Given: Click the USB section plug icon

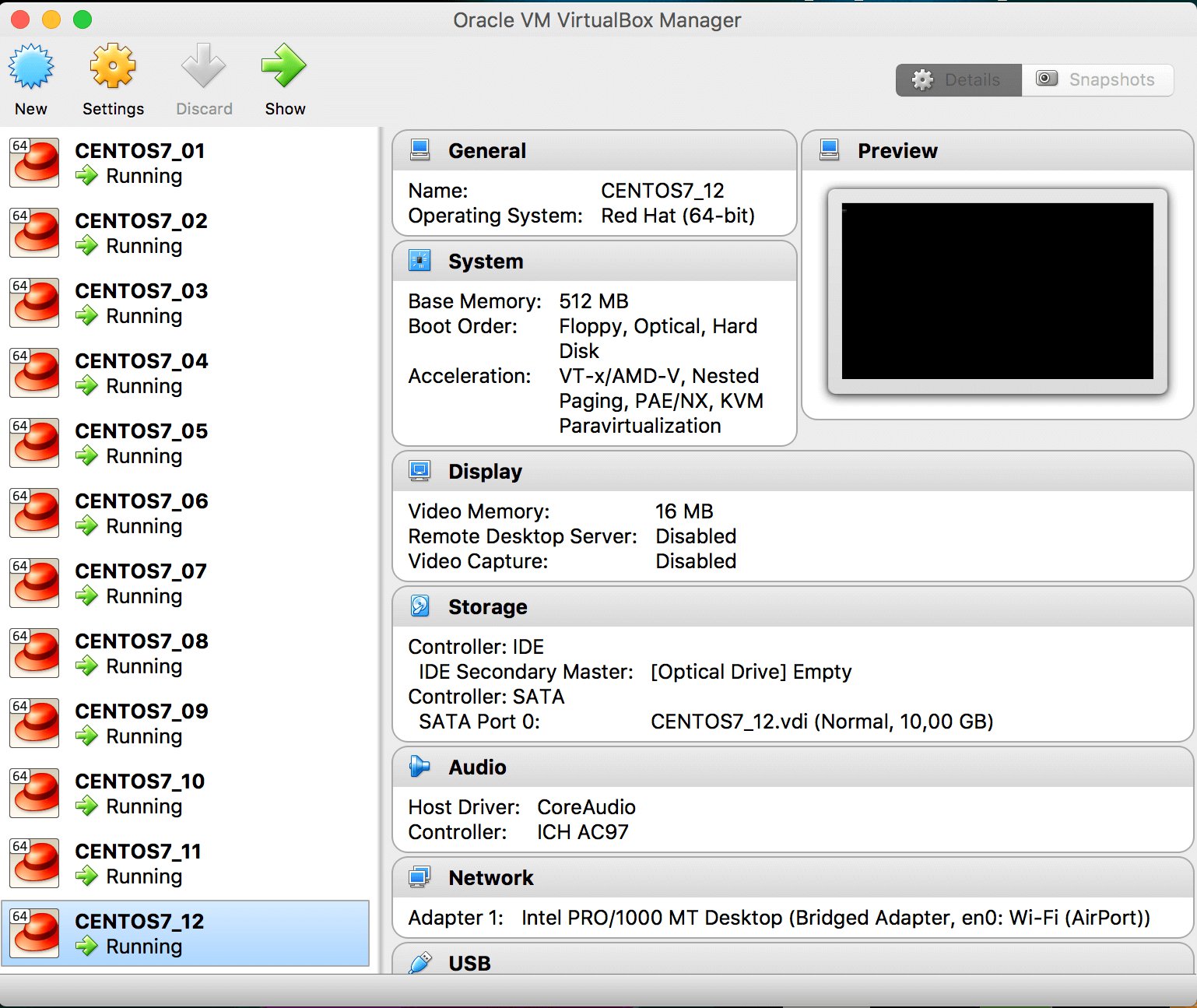Looking at the screenshot, I should pos(420,963).
